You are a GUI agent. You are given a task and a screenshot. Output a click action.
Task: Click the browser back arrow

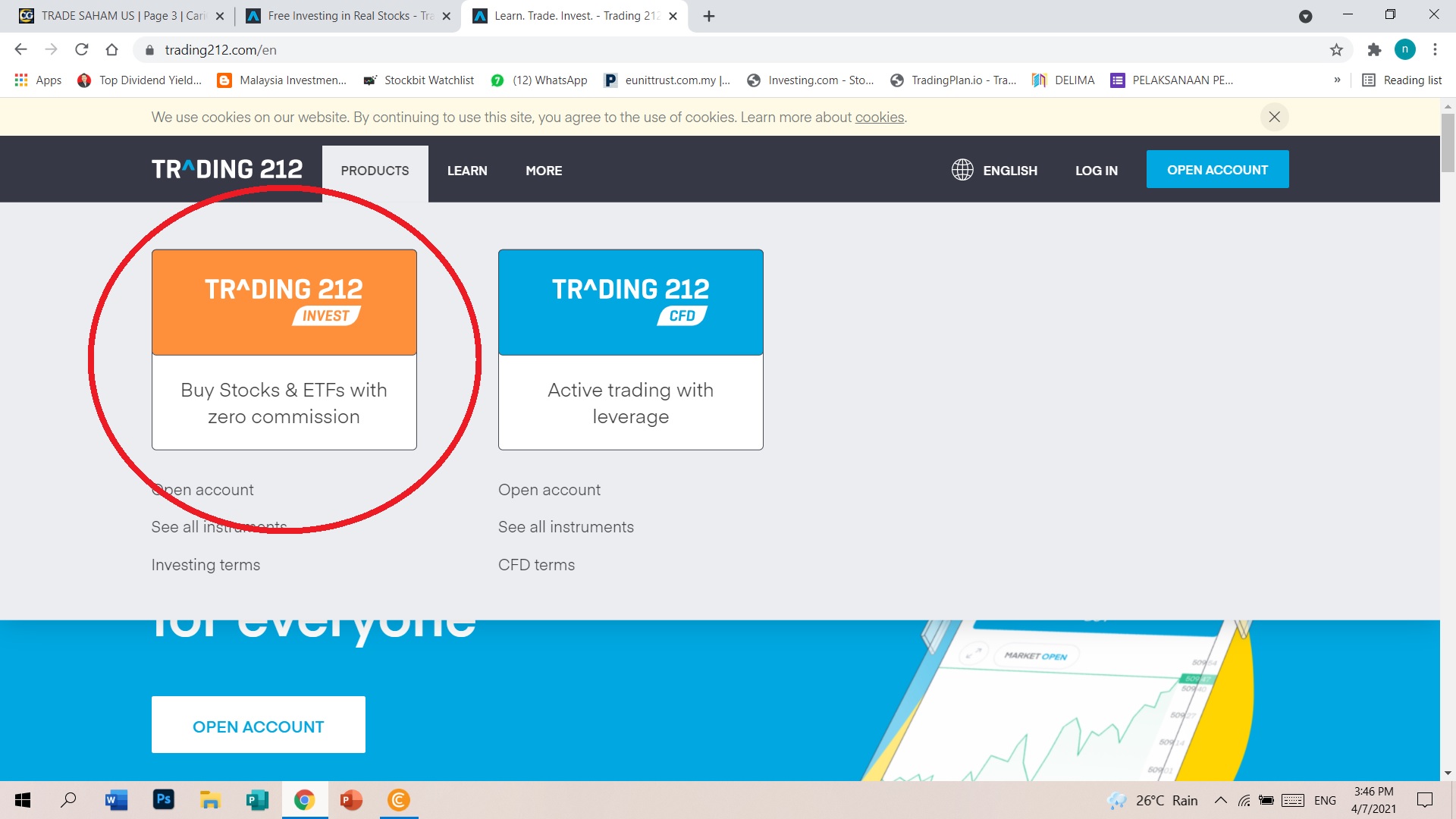pyautogui.click(x=20, y=50)
